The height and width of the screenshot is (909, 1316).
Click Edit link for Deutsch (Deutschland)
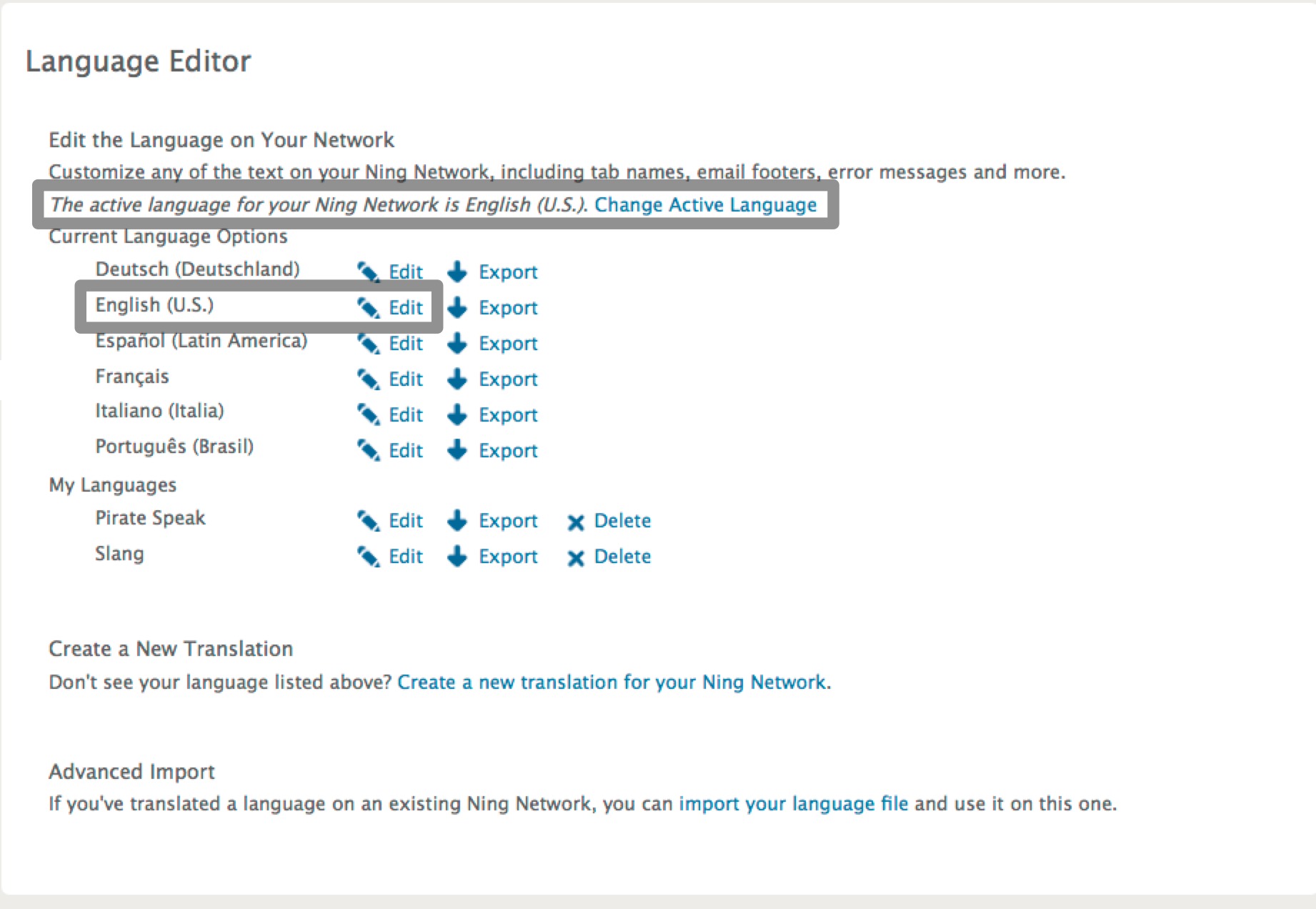(406, 272)
